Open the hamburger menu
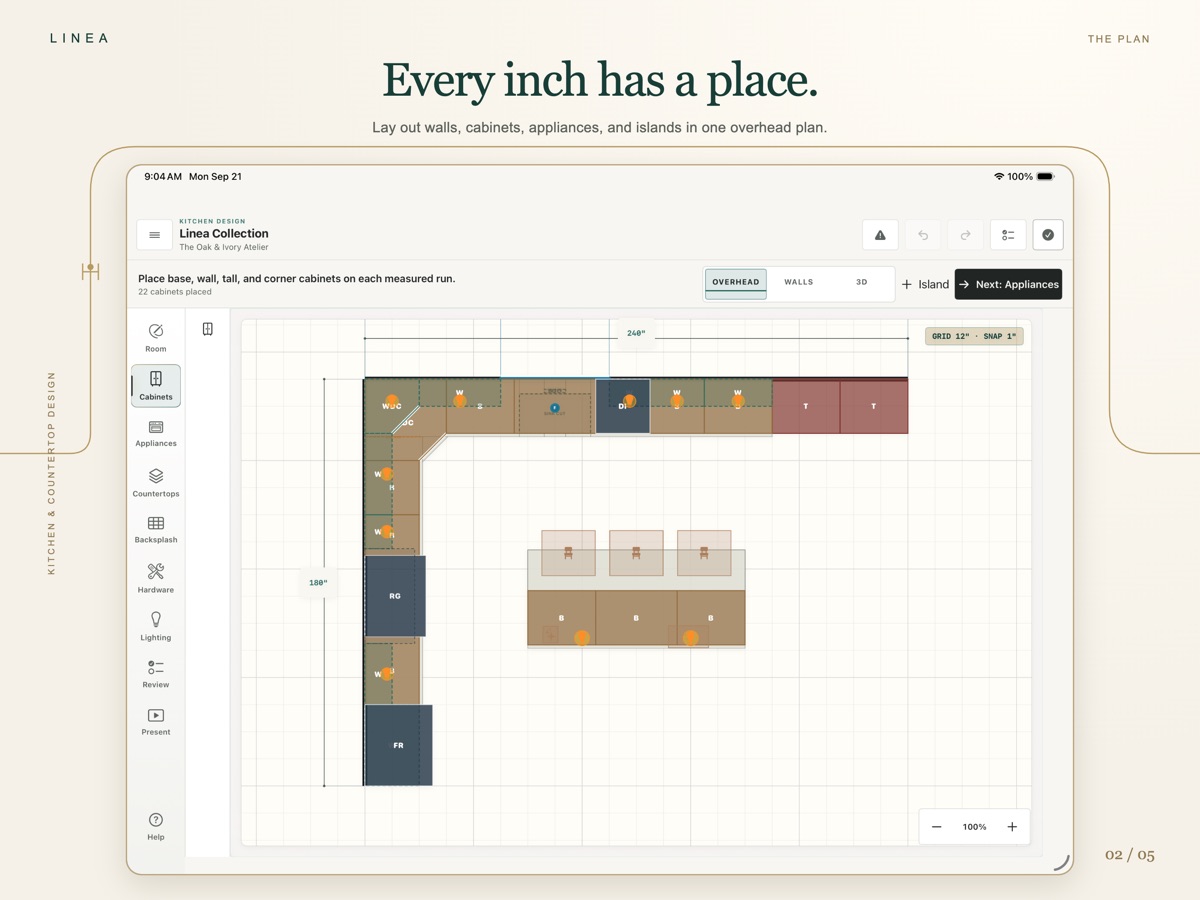 (154, 235)
